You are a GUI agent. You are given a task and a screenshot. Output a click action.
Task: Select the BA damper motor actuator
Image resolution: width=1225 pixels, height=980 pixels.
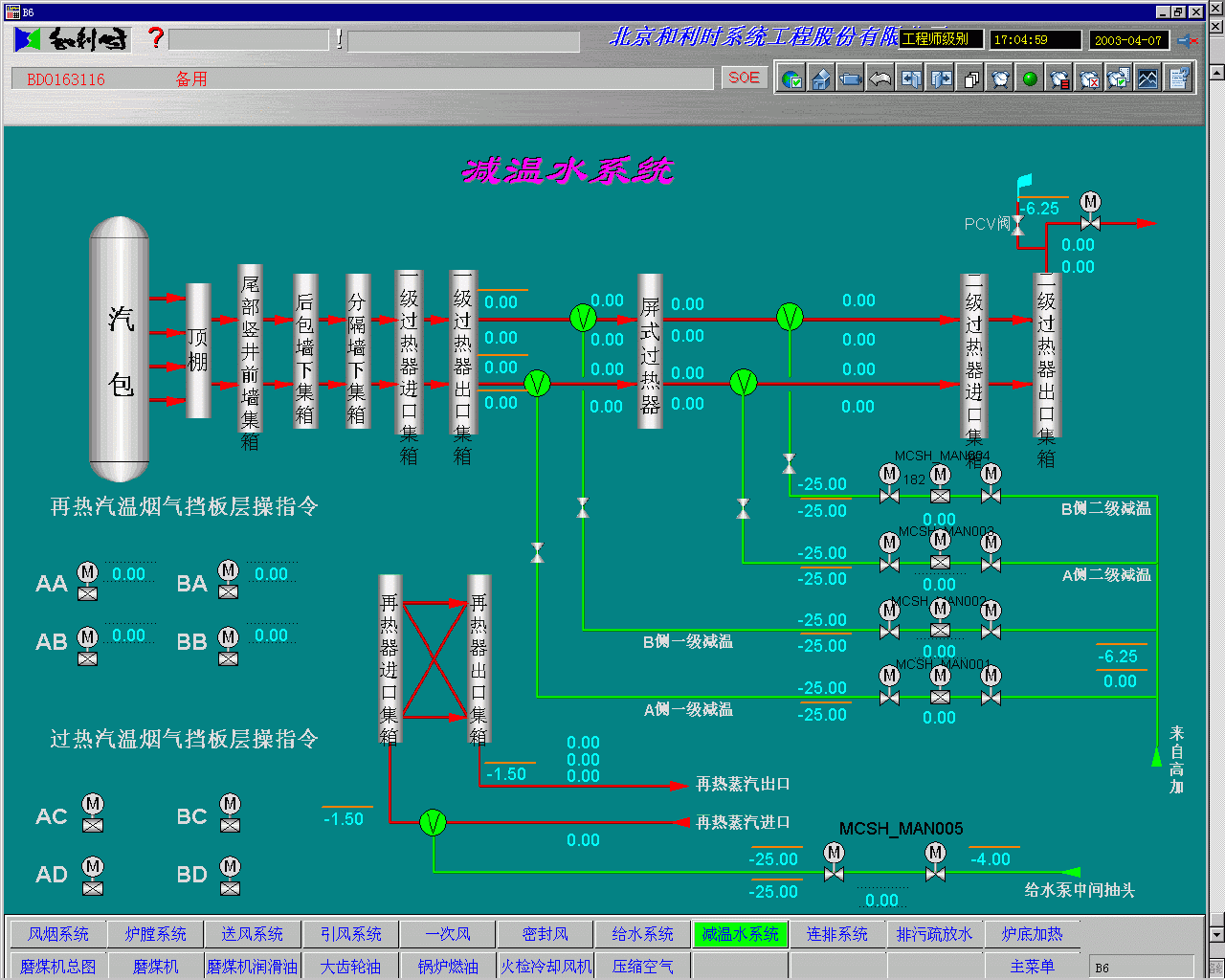pos(228,579)
